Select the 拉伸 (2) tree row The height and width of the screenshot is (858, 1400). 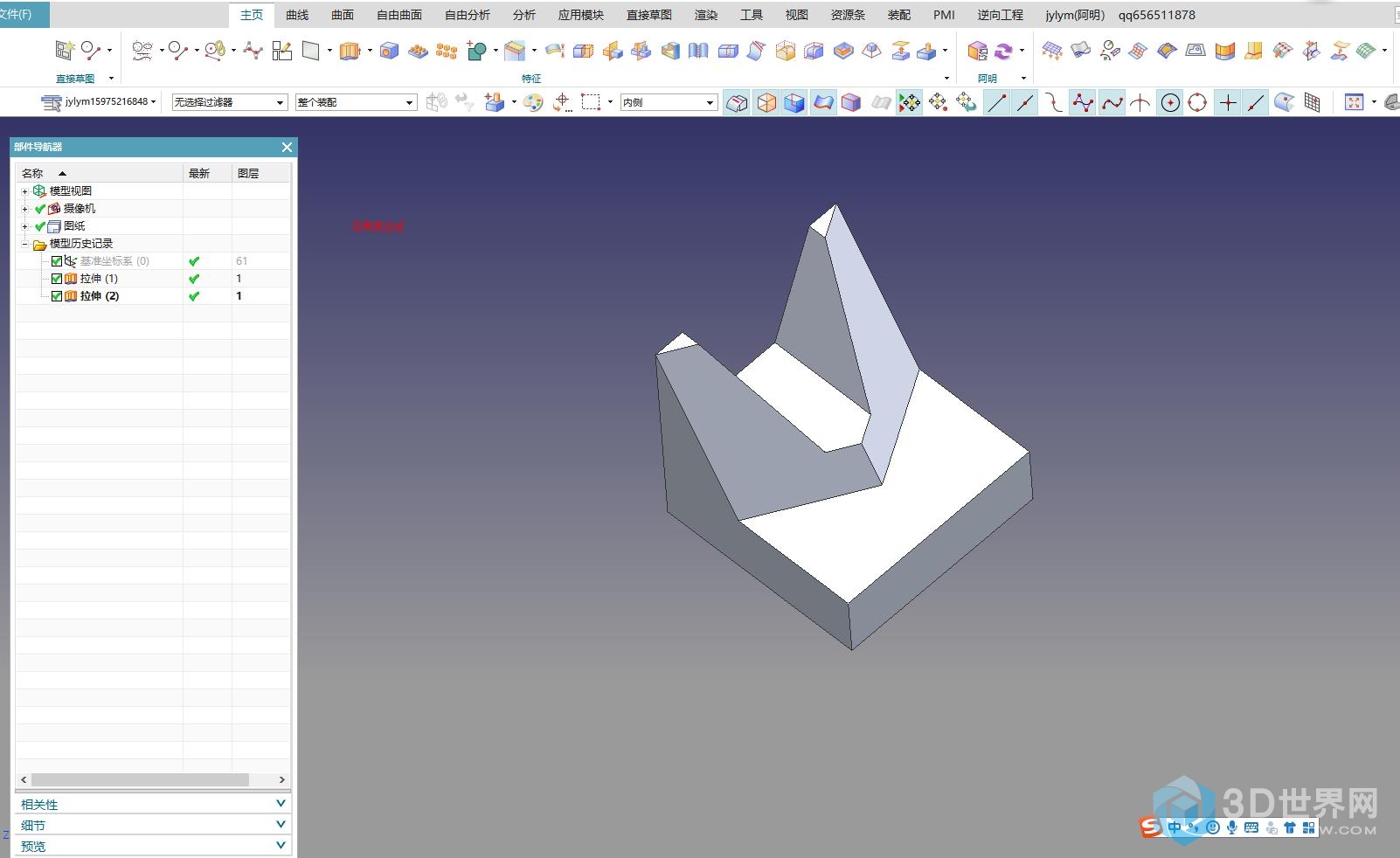pos(152,295)
